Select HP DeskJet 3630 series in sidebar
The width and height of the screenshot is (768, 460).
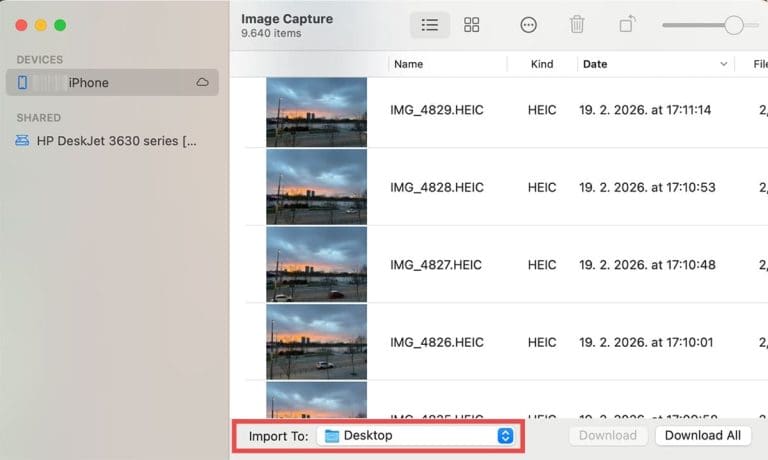(112, 141)
